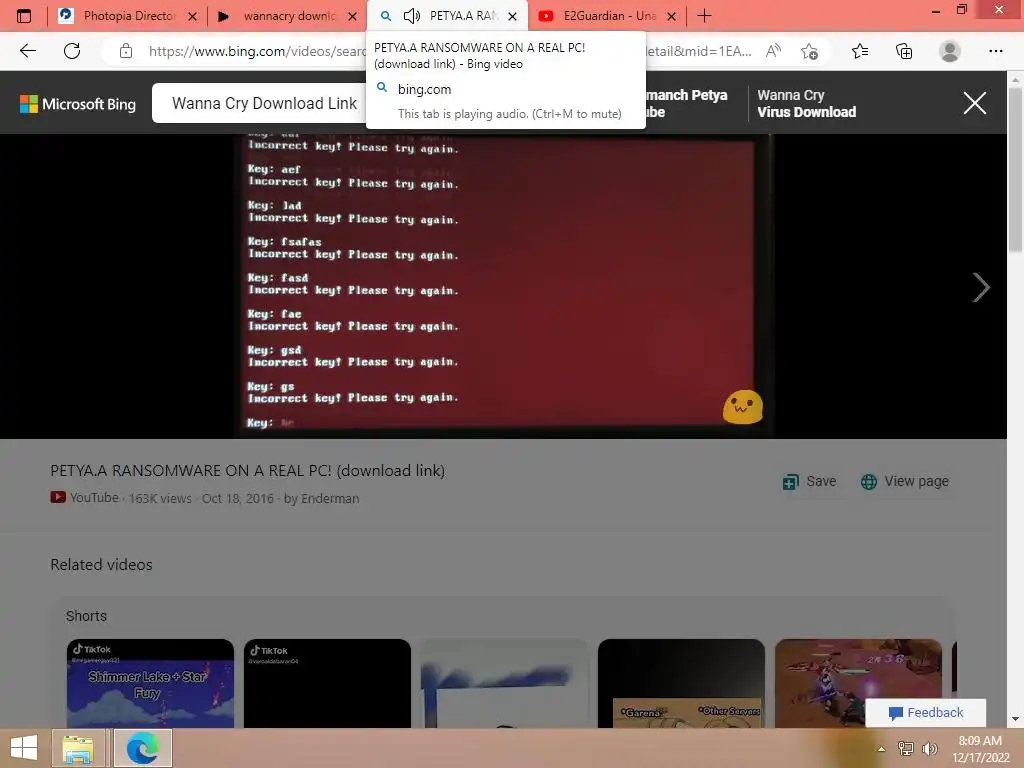
Task: Open the taskbar clock and date
Action: pos(980,748)
